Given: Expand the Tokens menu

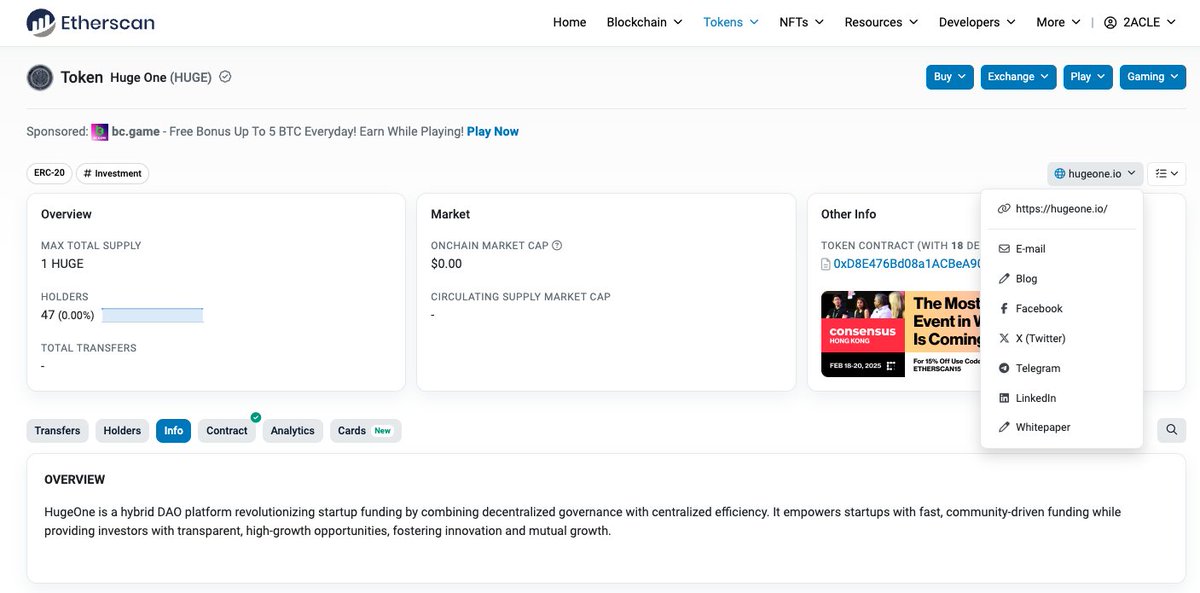Looking at the screenshot, I should 730,22.
